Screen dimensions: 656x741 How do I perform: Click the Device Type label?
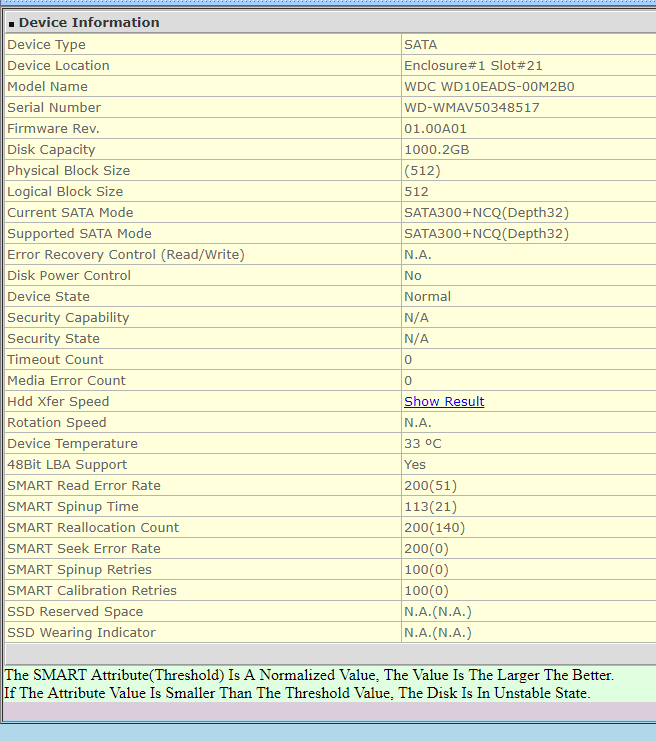pos(46,44)
